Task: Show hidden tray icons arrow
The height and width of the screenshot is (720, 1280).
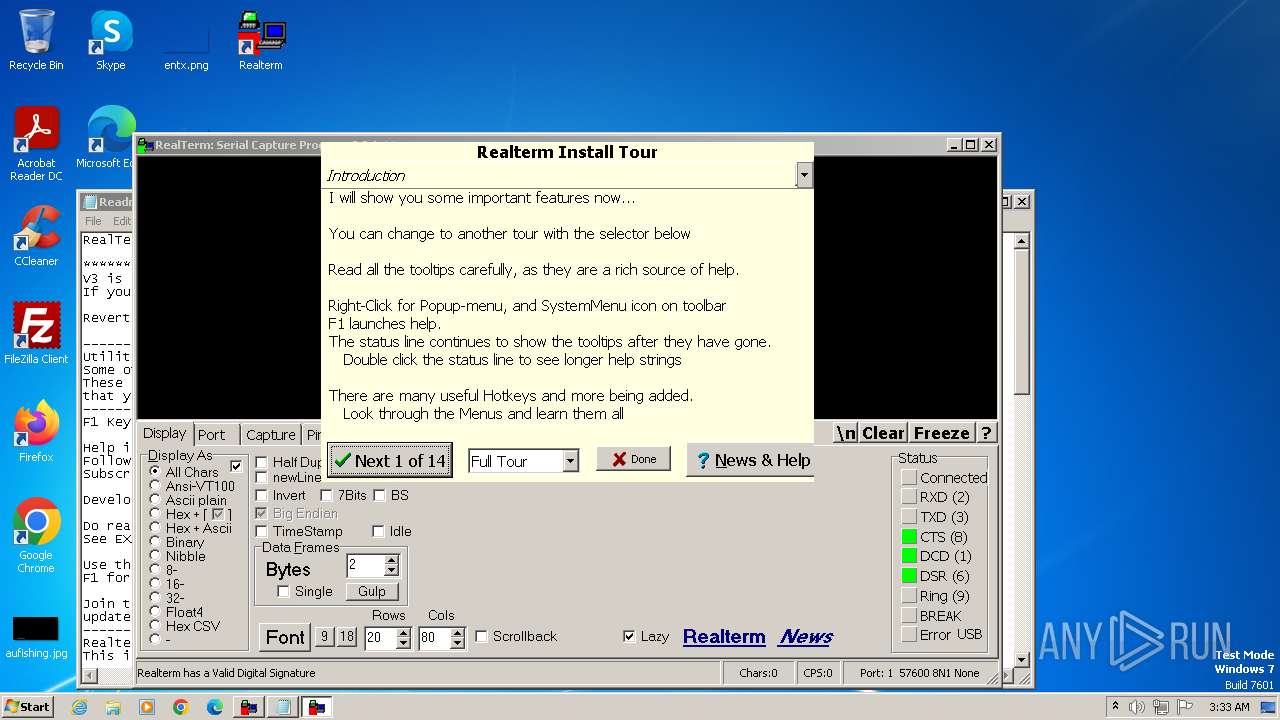Action: pos(1115,707)
